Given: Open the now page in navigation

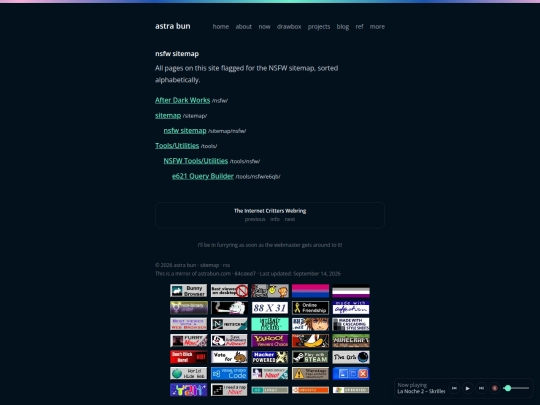Looking at the screenshot, I should pyautogui.click(x=264, y=27).
